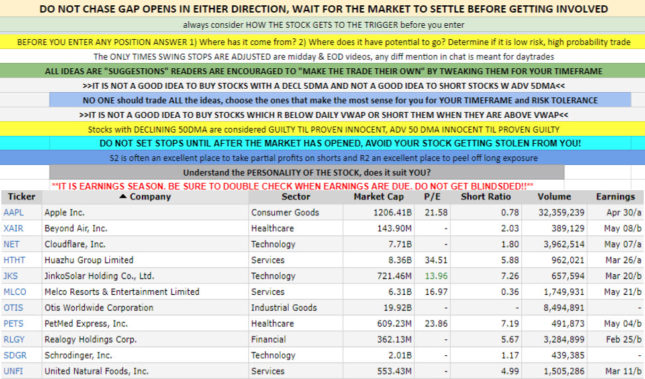645x379 pixels.
Task: Click the earnings date Mar 11/b
Action: pyautogui.click(x=623, y=371)
